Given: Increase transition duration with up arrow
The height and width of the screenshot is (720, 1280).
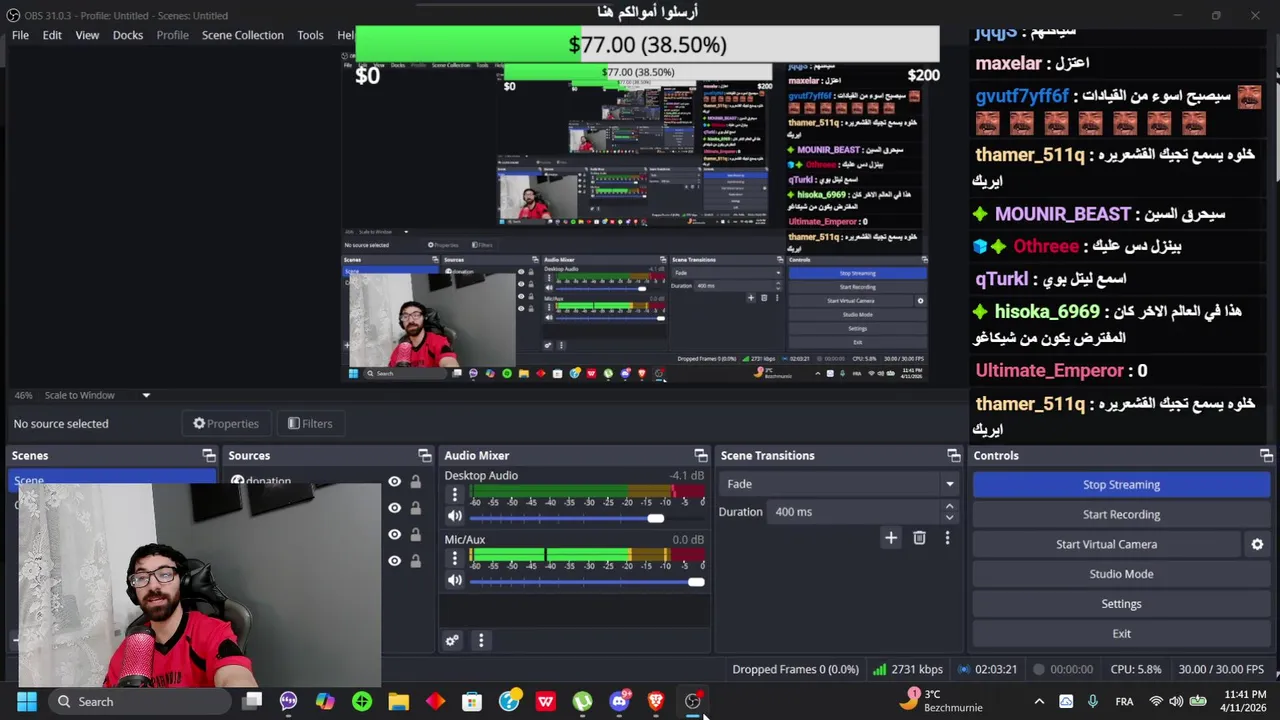Looking at the screenshot, I should click(x=949, y=507).
